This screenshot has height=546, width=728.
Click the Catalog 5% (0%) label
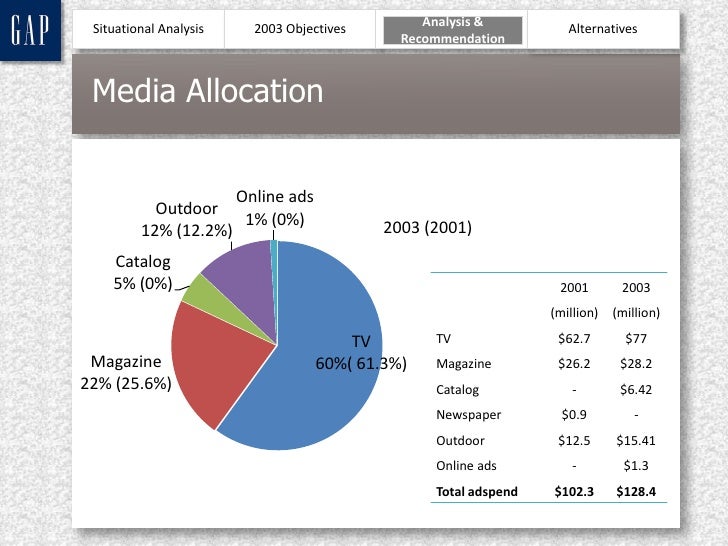point(143,273)
